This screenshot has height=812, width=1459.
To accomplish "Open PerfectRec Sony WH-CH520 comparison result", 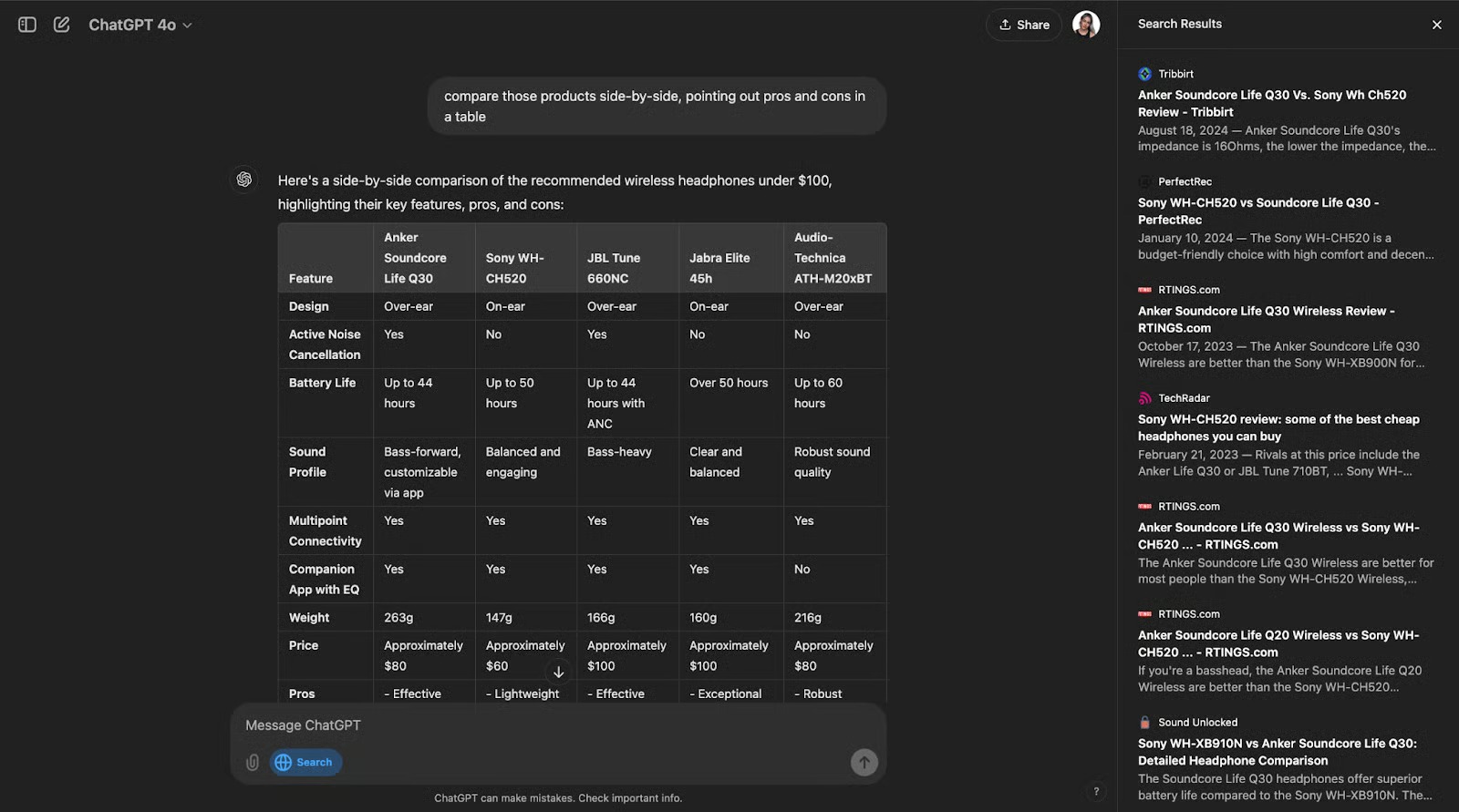I will pos(1257,211).
